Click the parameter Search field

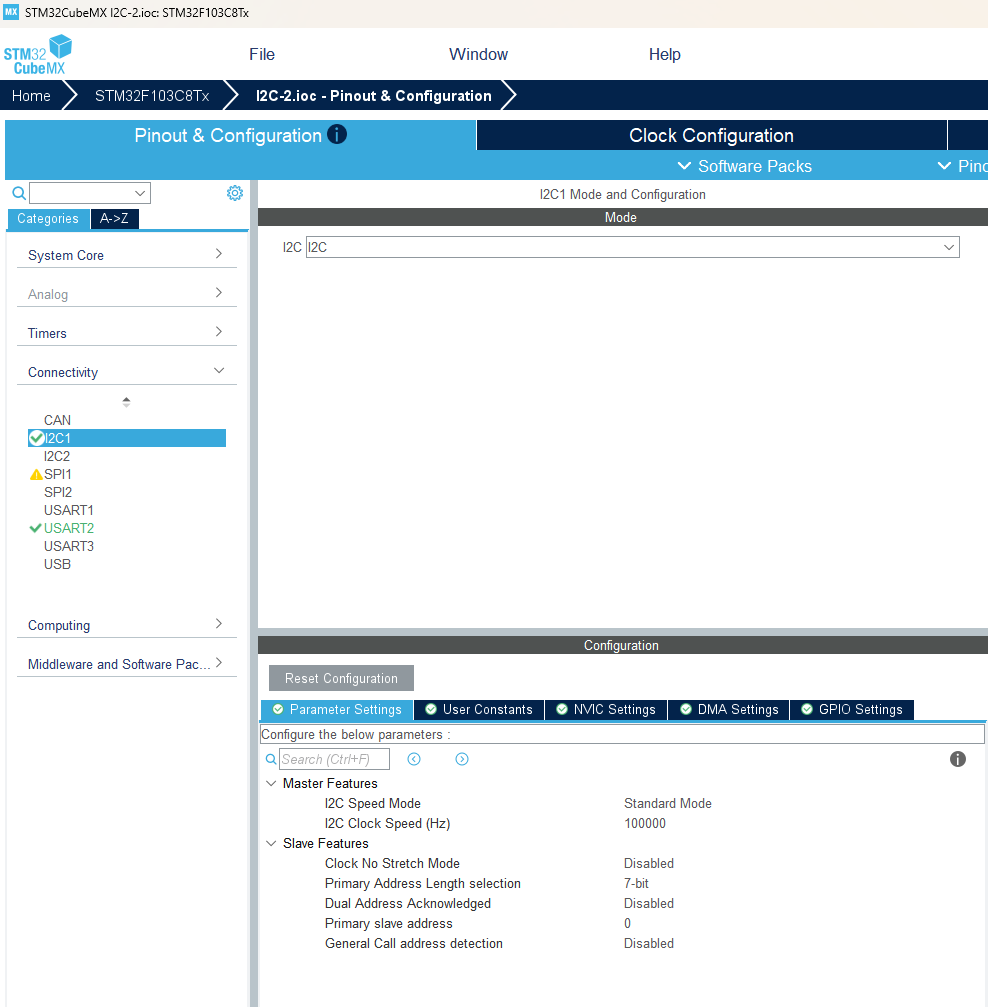coord(334,759)
